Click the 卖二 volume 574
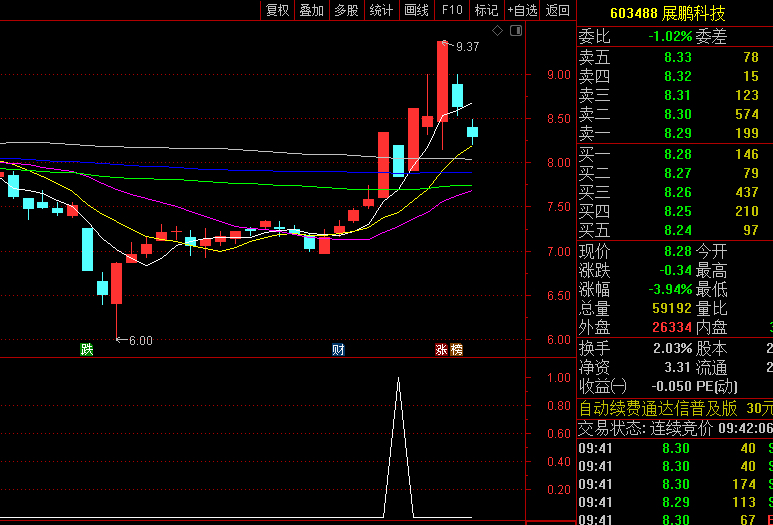Screen dimensions: 773x525 (x=746, y=114)
